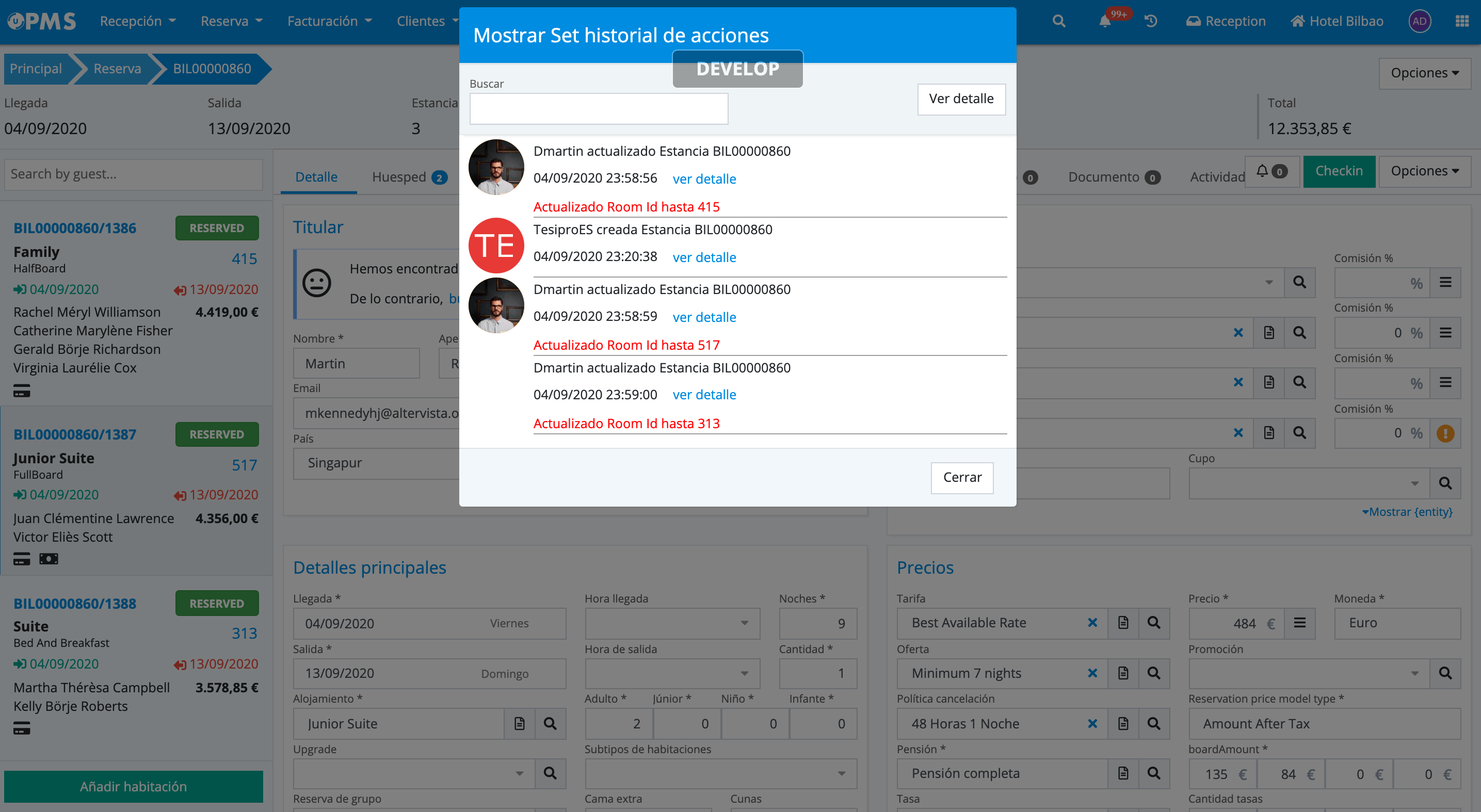Click the notification bell with 99+ badge
Screen dimensions: 1481x812
[1104, 22]
